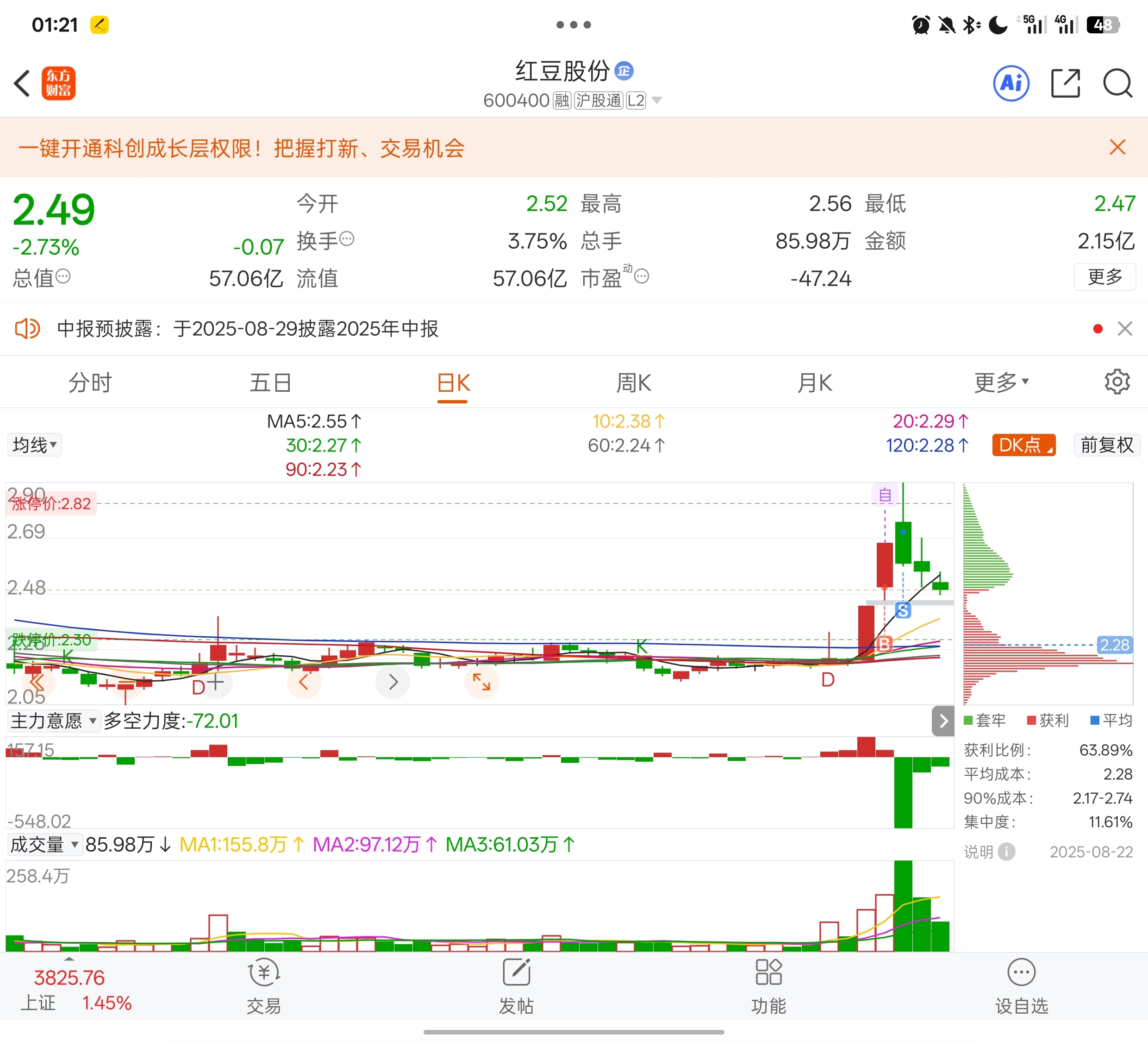Viewport: 1148px width, 1041px height.
Task: Open the 均线 indicator dropdown
Action: [x=35, y=445]
